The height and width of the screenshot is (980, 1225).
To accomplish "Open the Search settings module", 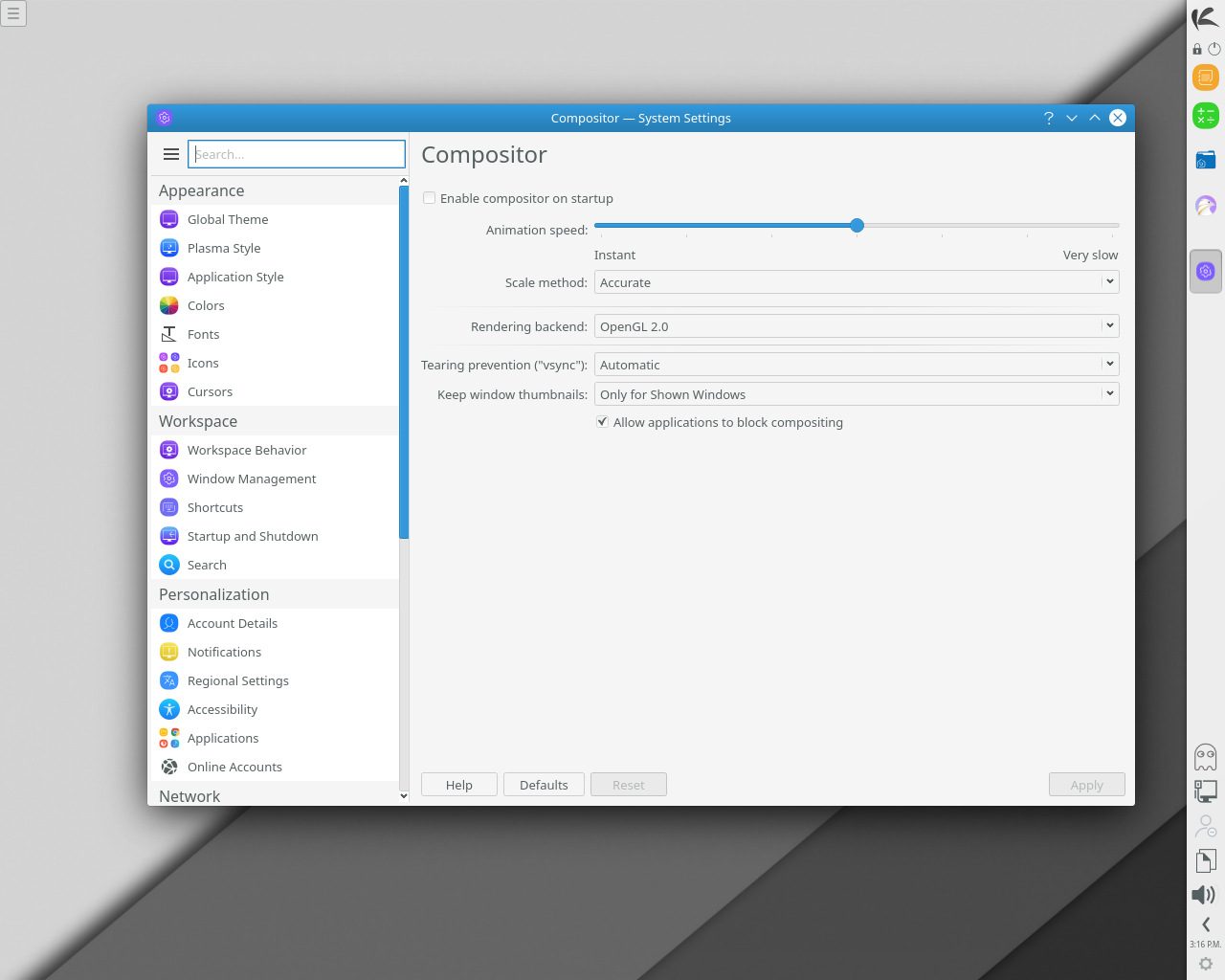I will coord(274,565).
